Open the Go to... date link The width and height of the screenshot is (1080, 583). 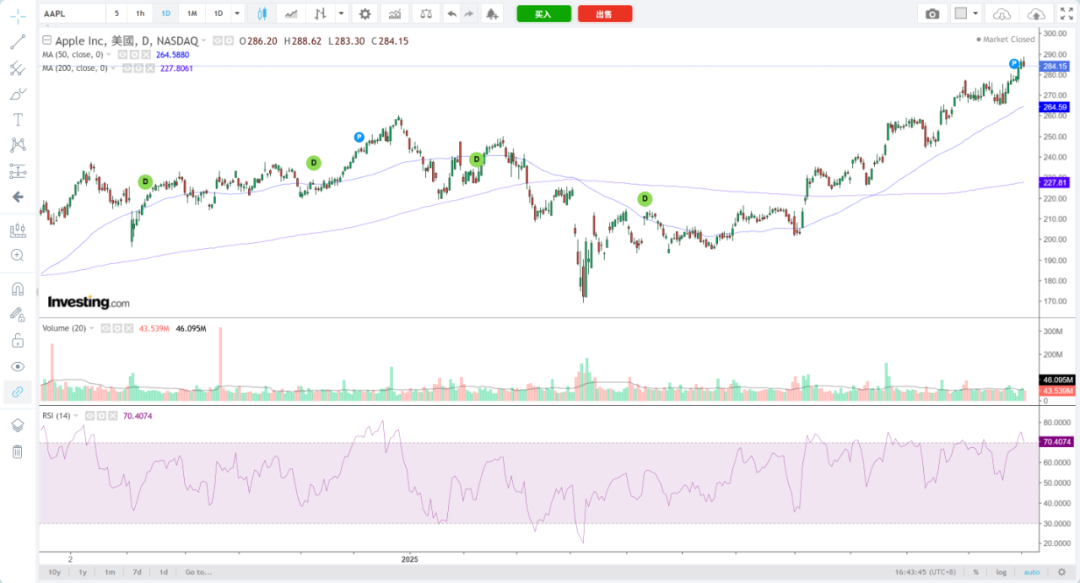[198, 572]
